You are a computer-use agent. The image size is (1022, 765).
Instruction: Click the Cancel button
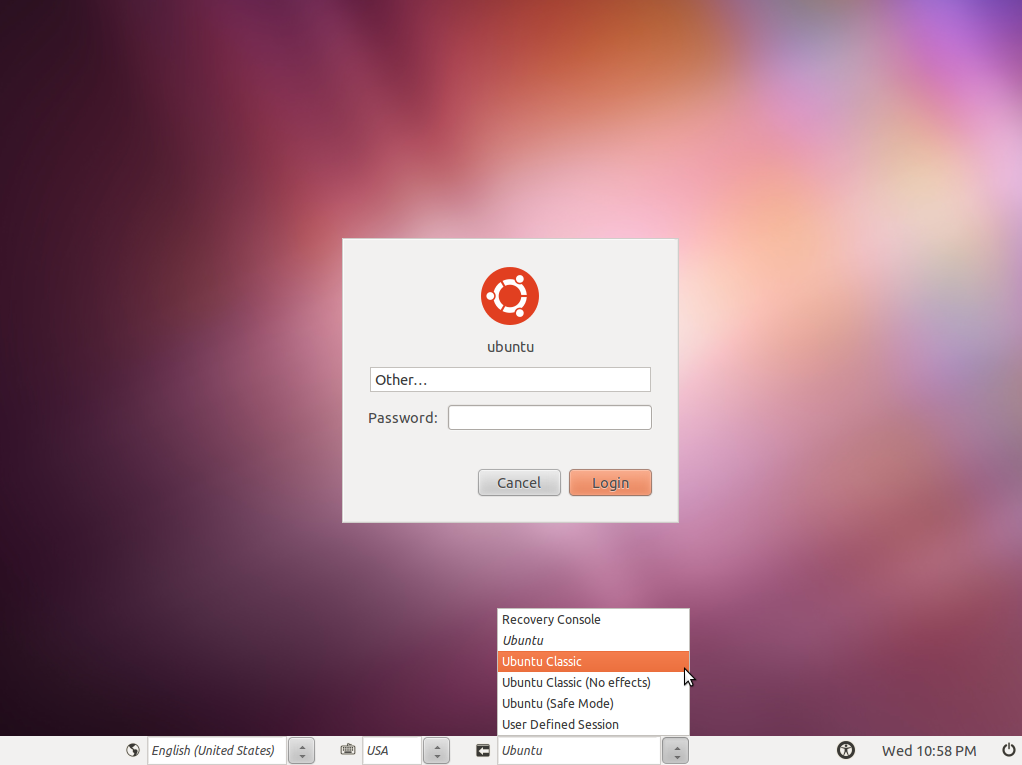(x=519, y=483)
